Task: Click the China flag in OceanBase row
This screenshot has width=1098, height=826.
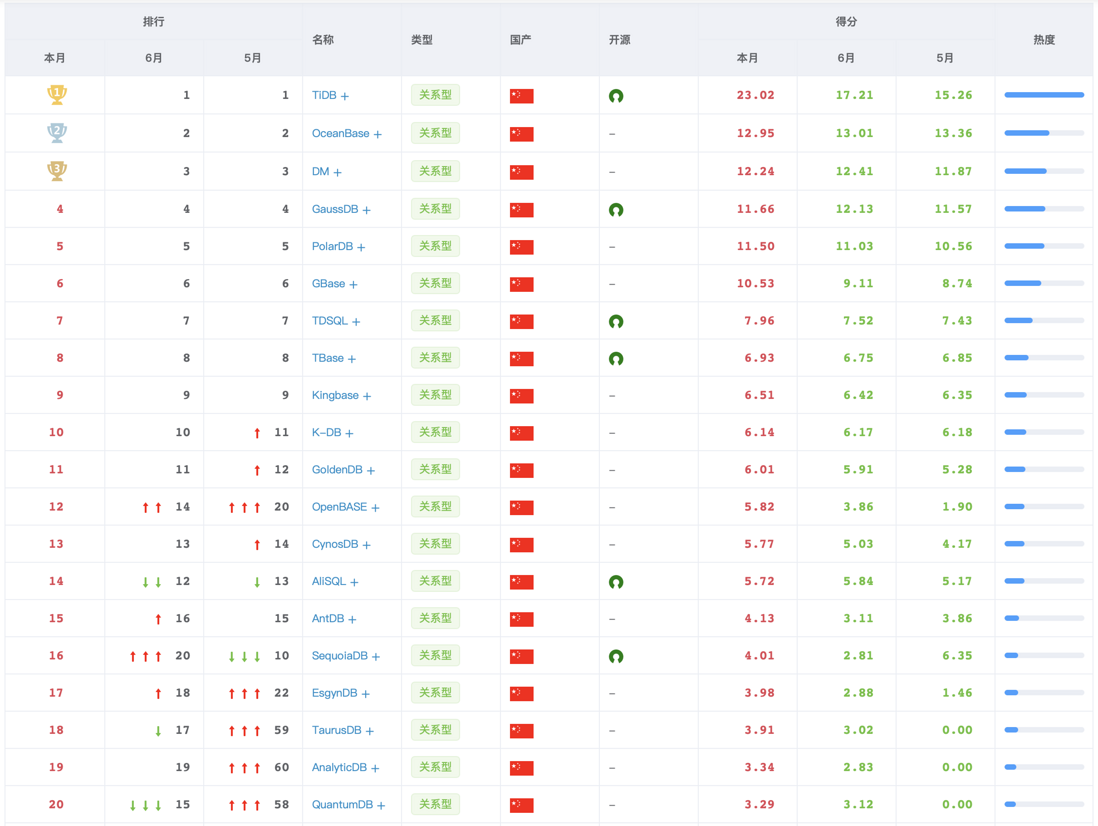Action: (522, 134)
